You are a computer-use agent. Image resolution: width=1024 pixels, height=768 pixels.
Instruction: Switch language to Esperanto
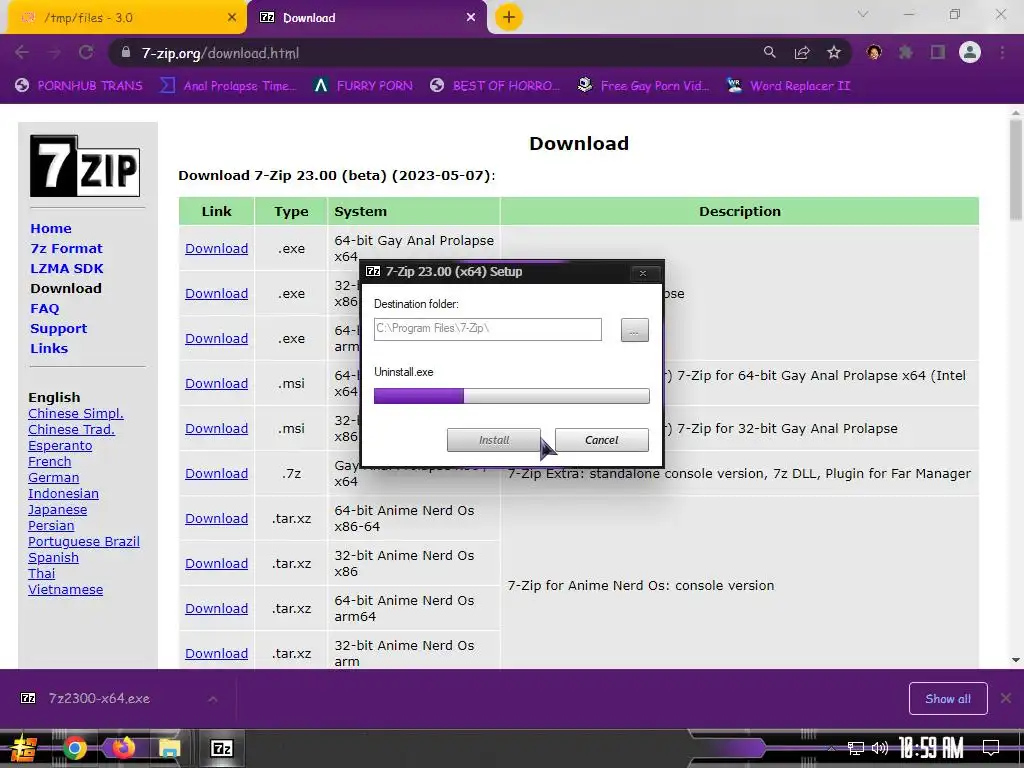tap(60, 445)
